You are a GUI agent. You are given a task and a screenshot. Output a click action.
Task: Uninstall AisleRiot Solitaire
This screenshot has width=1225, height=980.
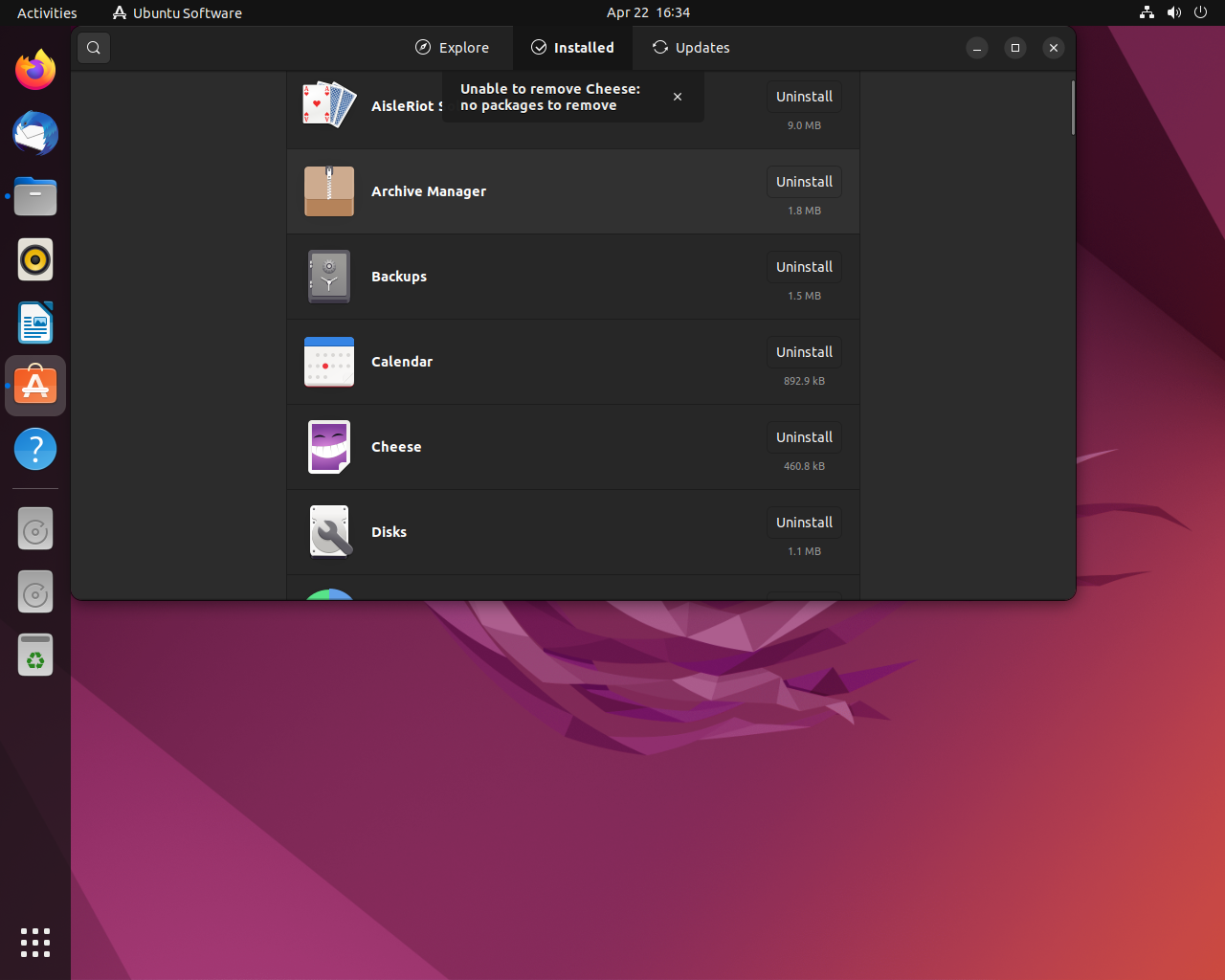tap(804, 97)
